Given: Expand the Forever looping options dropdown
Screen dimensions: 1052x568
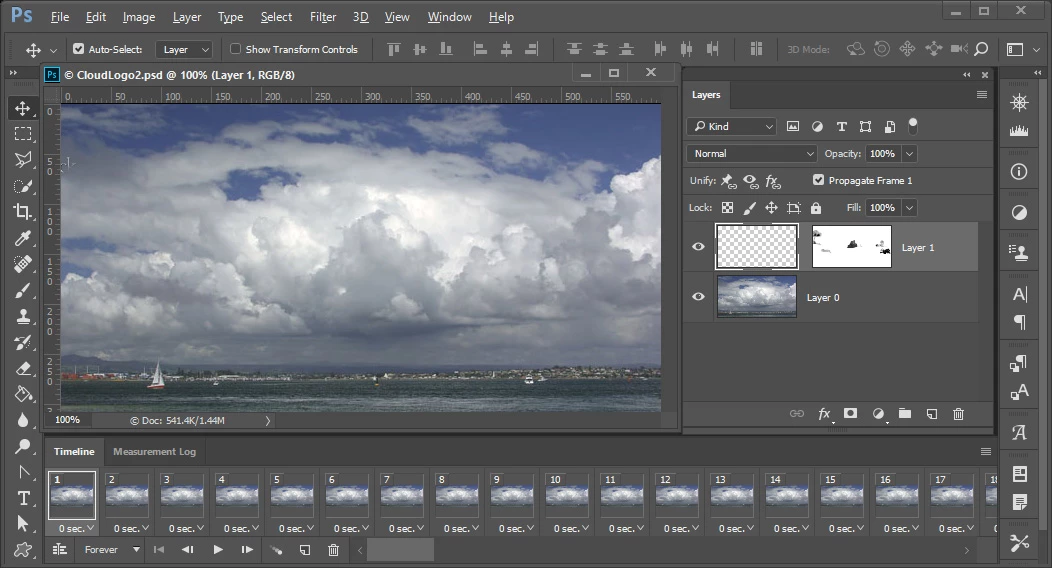Looking at the screenshot, I should point(111,550).
